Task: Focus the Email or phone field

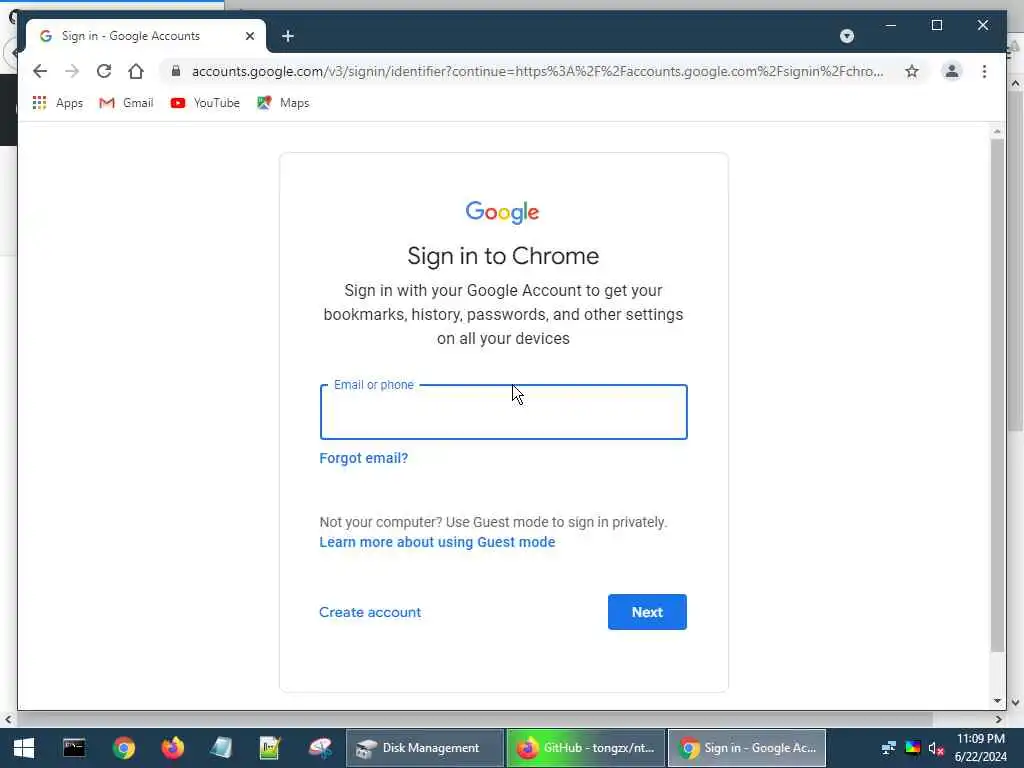Action: click(x=504, y=412)
